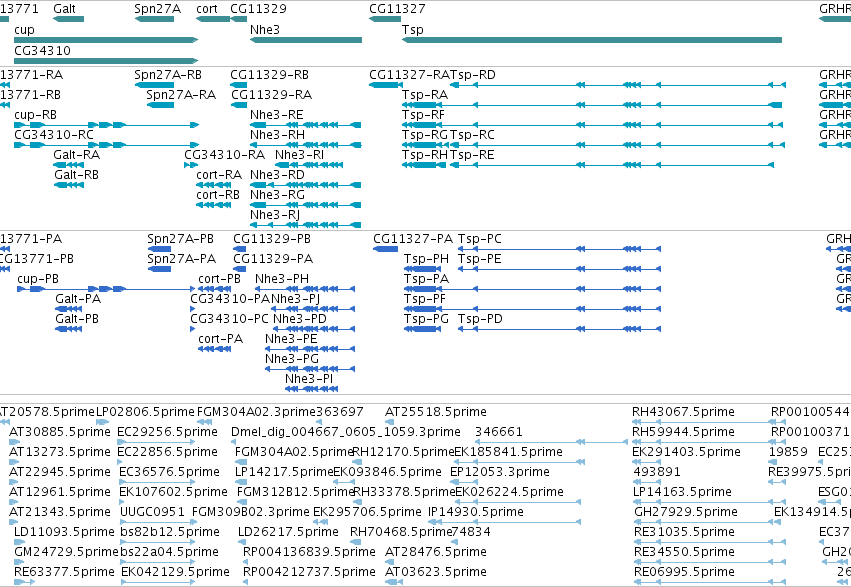Select the Tsp-RD transcript
Screen dimensions: 851x587
[x=618, y=85]
